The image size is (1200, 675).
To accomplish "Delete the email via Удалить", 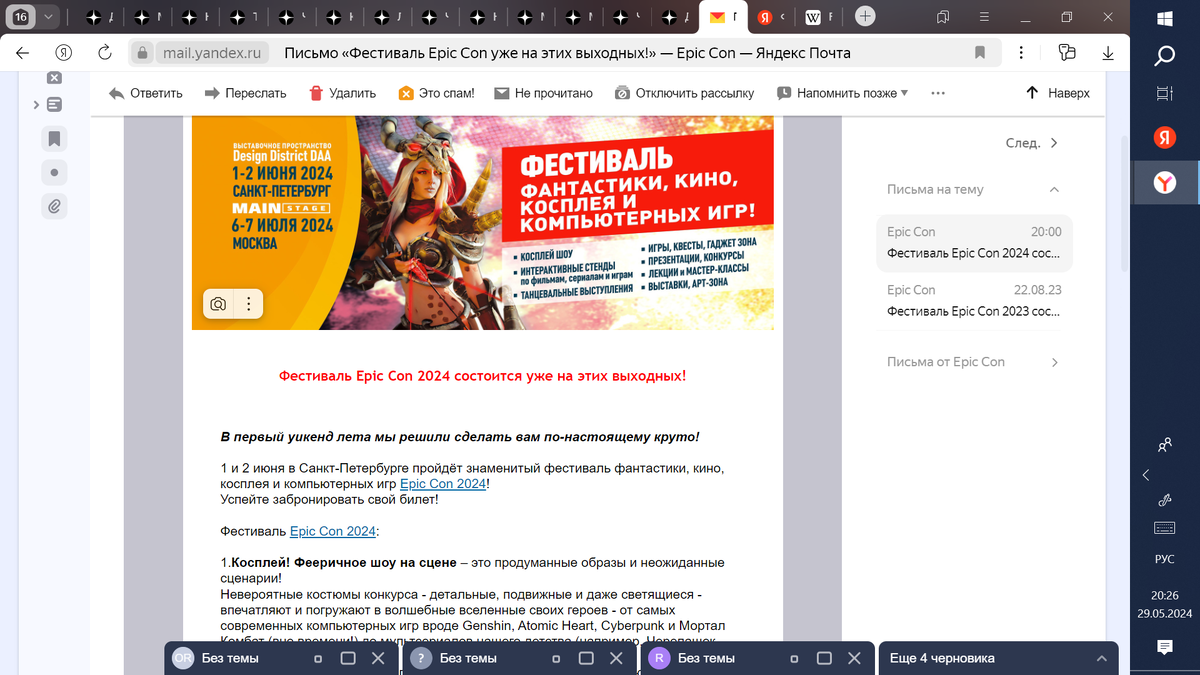I will [x=342, y=93].
